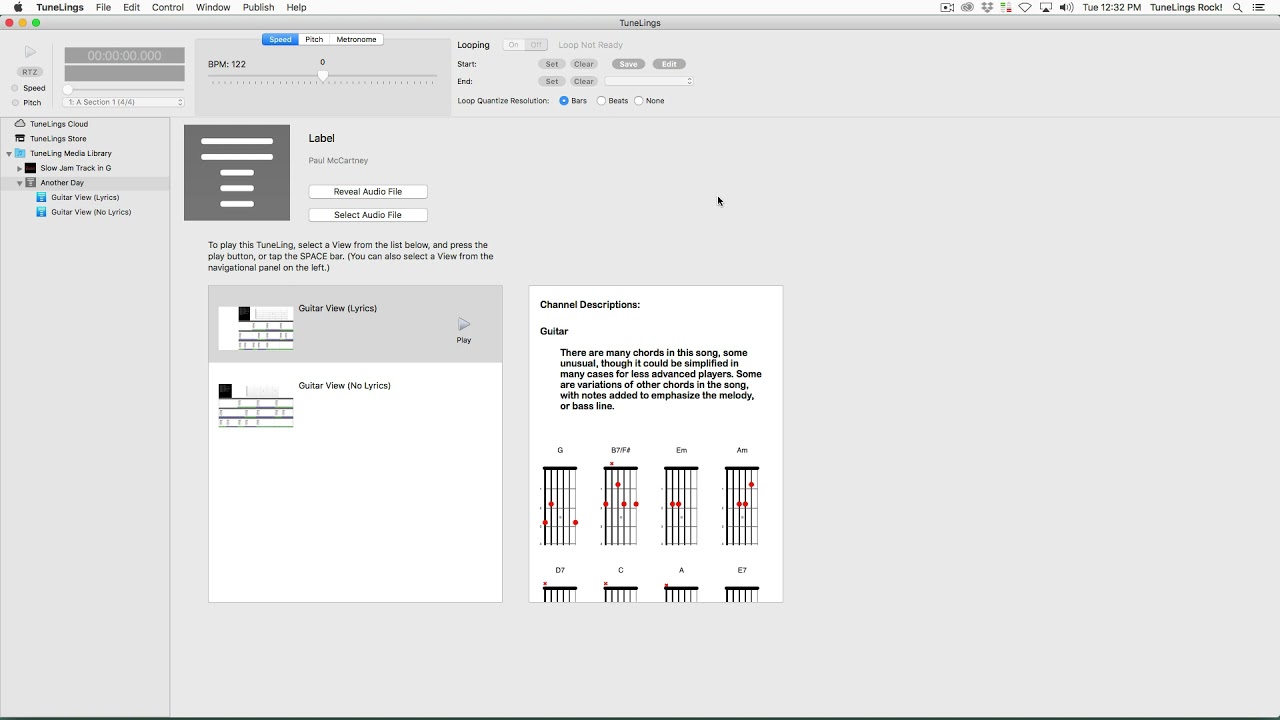Click Set for loop End
Viewport: 1280px width, 720px height.
[552, 81]
